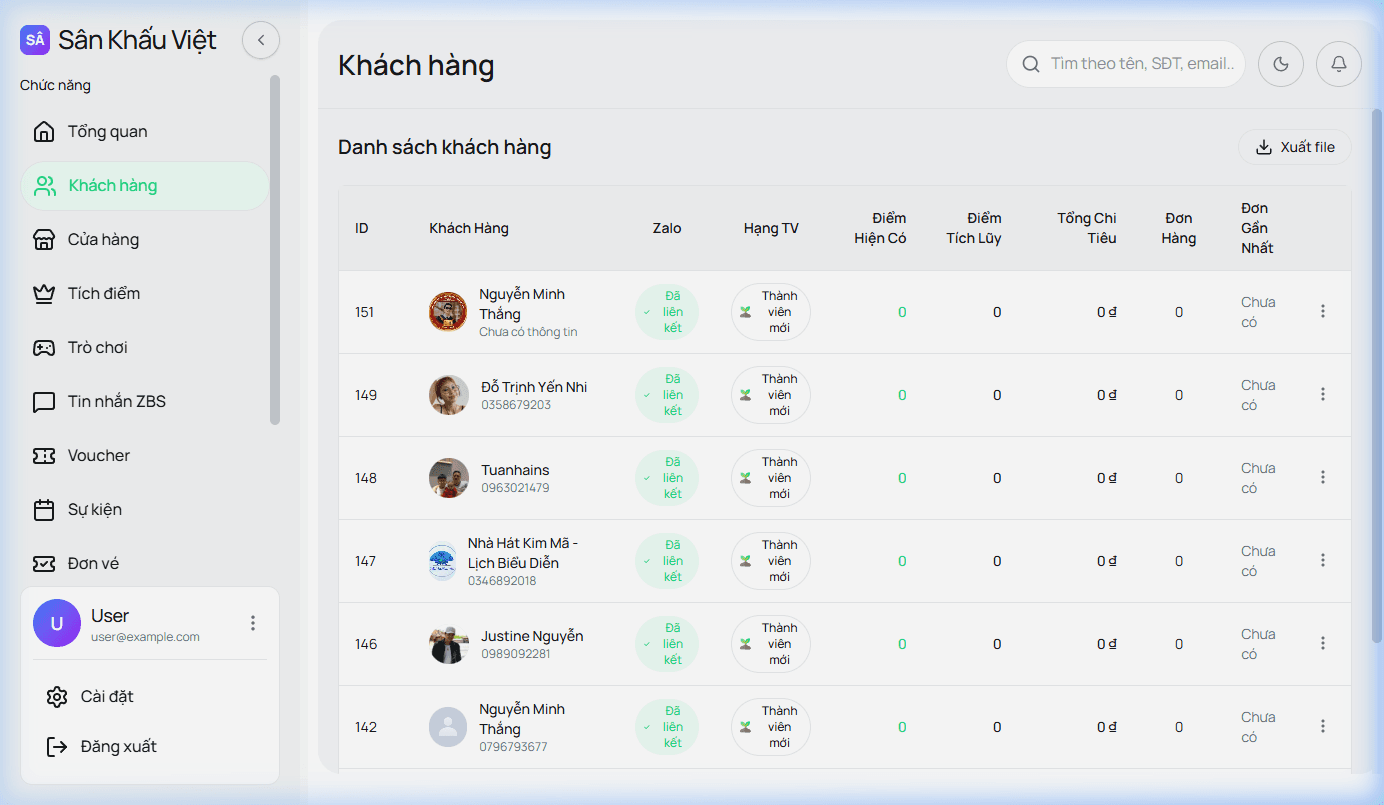Click the Cài đặt settings gear icon
The height and width of the screenshot is (805, 1384).
[x=57, y=697]
